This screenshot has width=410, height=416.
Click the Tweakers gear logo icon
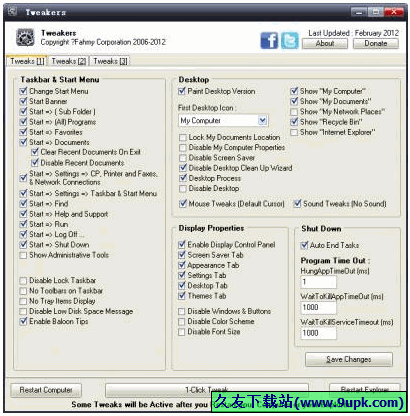(25, 37)
